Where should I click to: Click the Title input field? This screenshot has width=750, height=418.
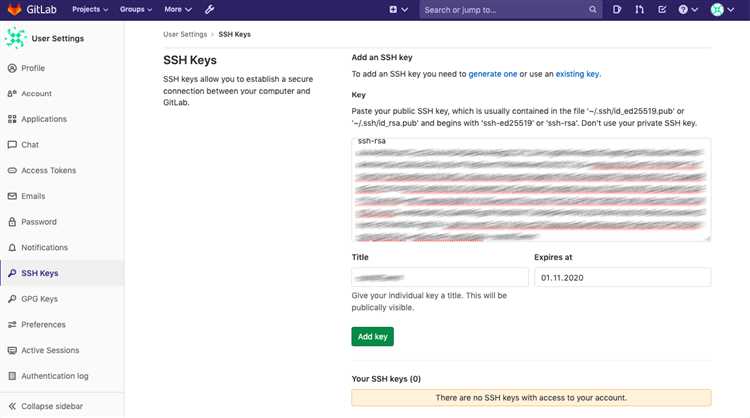[440, 277]
